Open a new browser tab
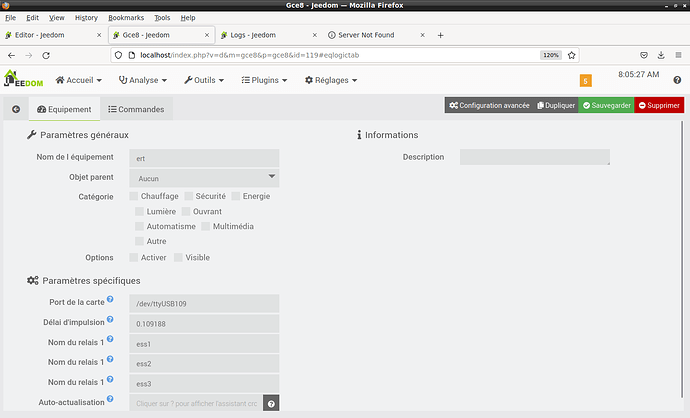 [x=440, y=35]
